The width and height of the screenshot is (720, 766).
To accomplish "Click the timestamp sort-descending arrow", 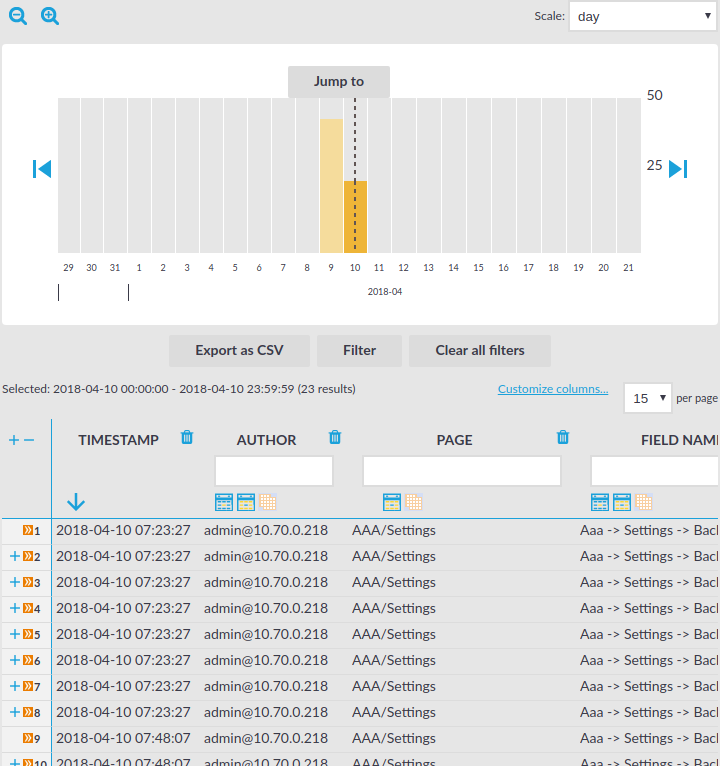I will [x=76, y=502].
